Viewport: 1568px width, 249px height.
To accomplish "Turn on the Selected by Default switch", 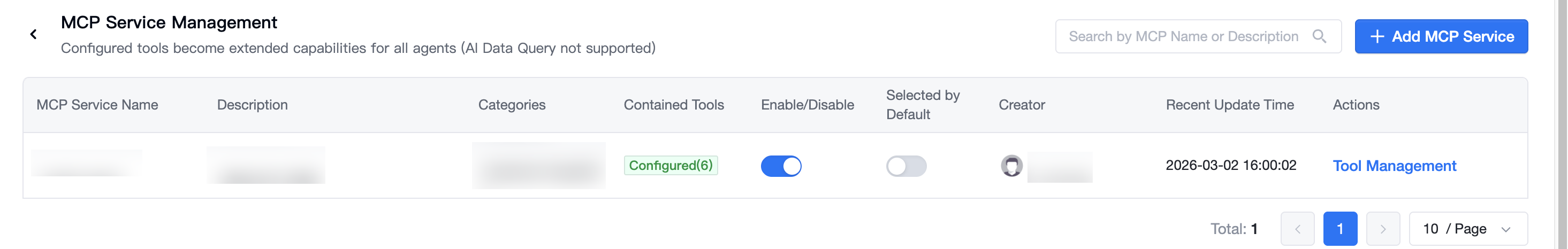I will [x=907, y=166].
